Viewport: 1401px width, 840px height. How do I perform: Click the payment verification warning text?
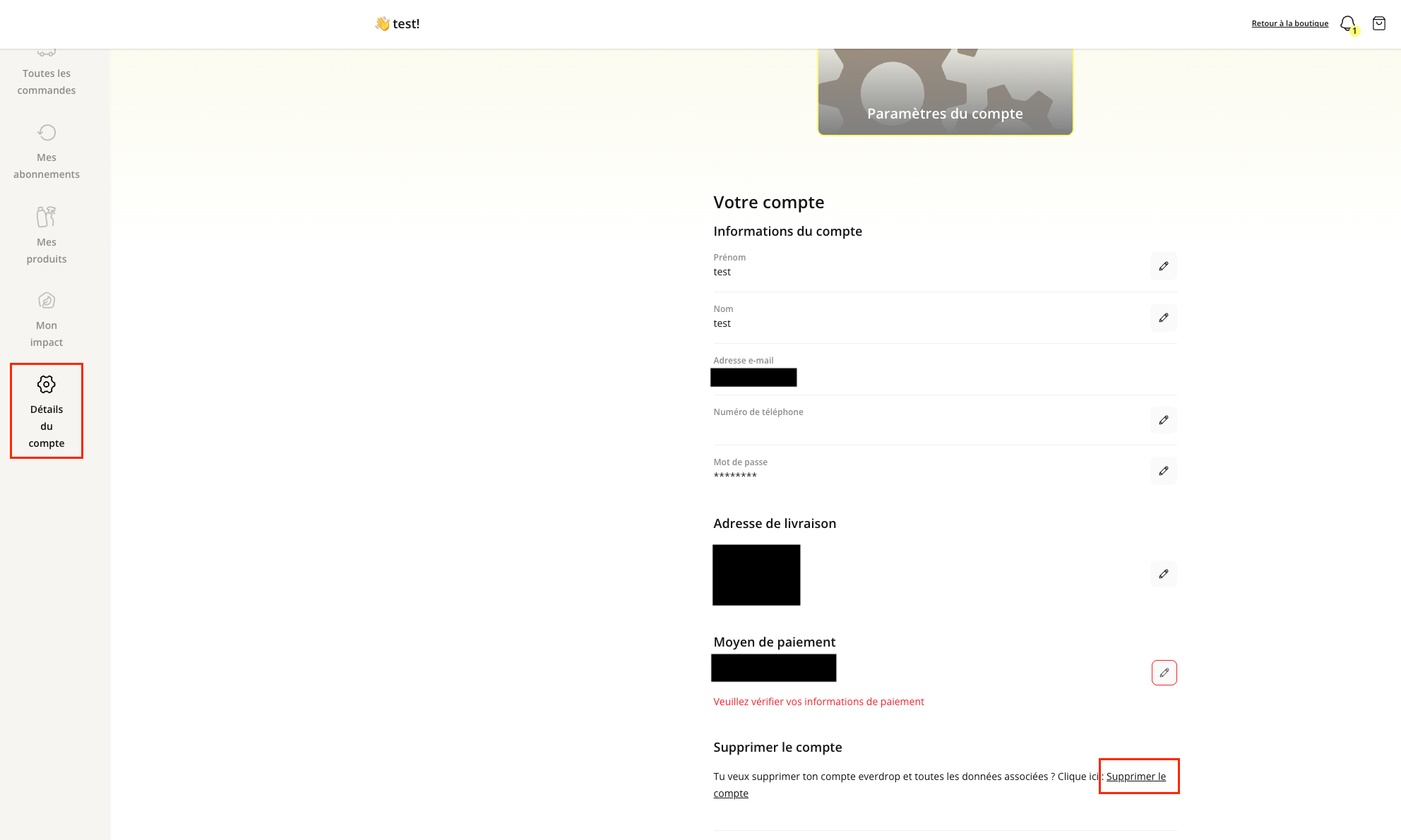point(818,702)
